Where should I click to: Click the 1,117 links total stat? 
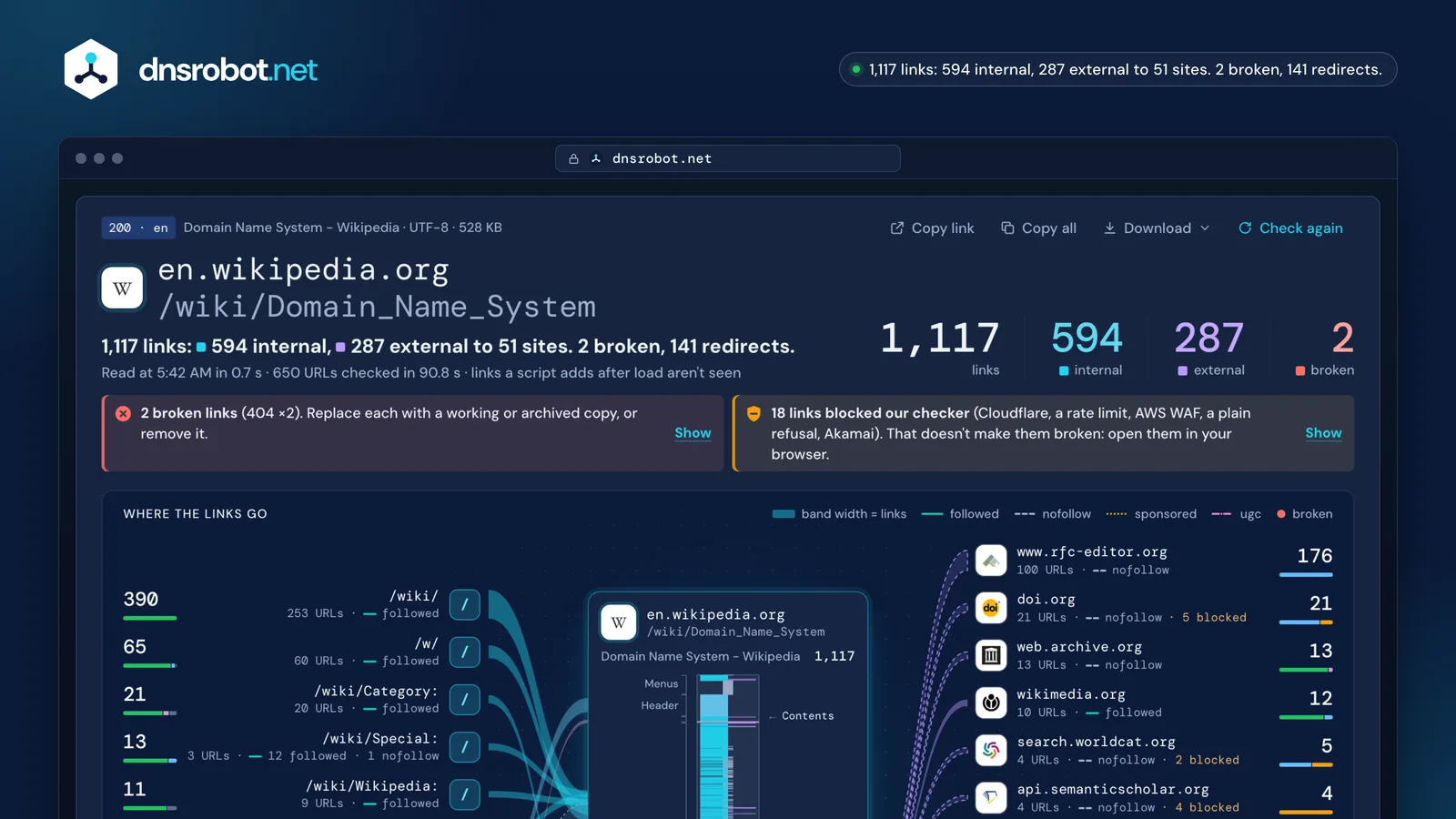(940, 347)
